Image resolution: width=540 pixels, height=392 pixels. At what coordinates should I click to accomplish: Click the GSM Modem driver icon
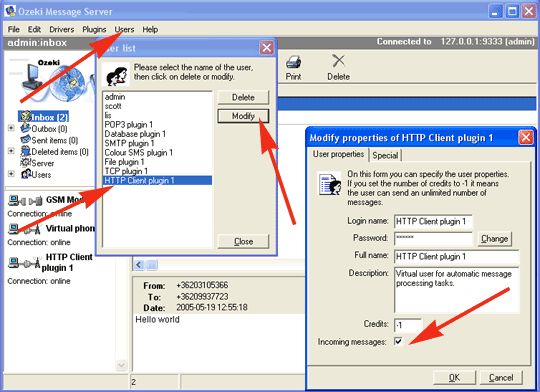[x=25, y=200]
